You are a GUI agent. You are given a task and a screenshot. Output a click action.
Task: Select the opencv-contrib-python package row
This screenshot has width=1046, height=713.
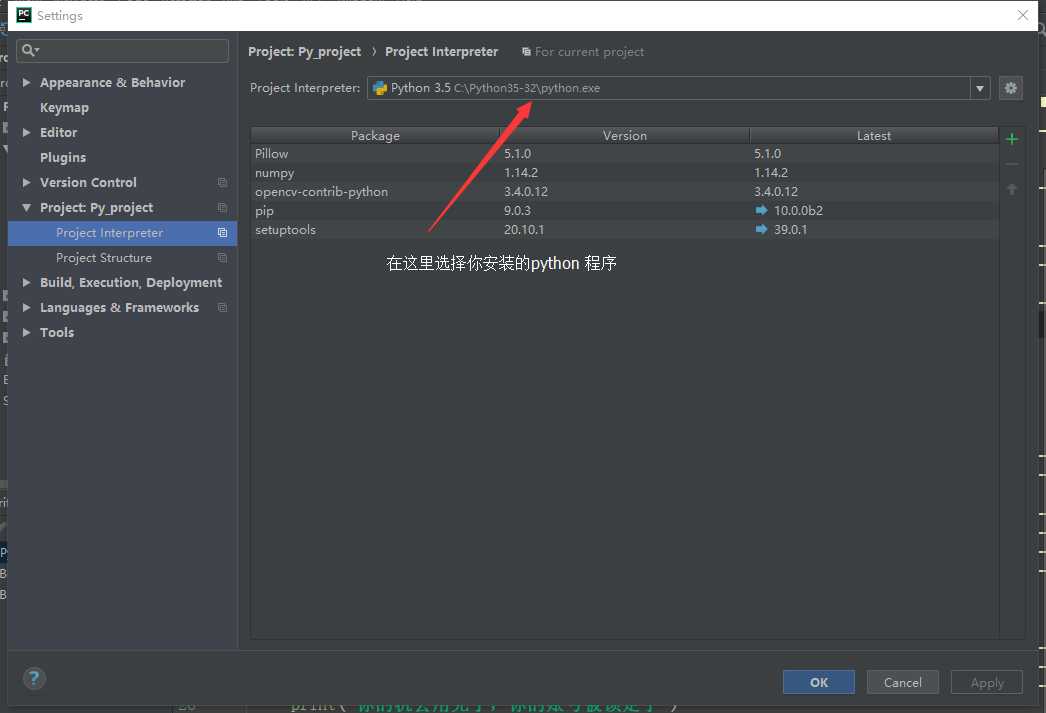click(624, 191)
